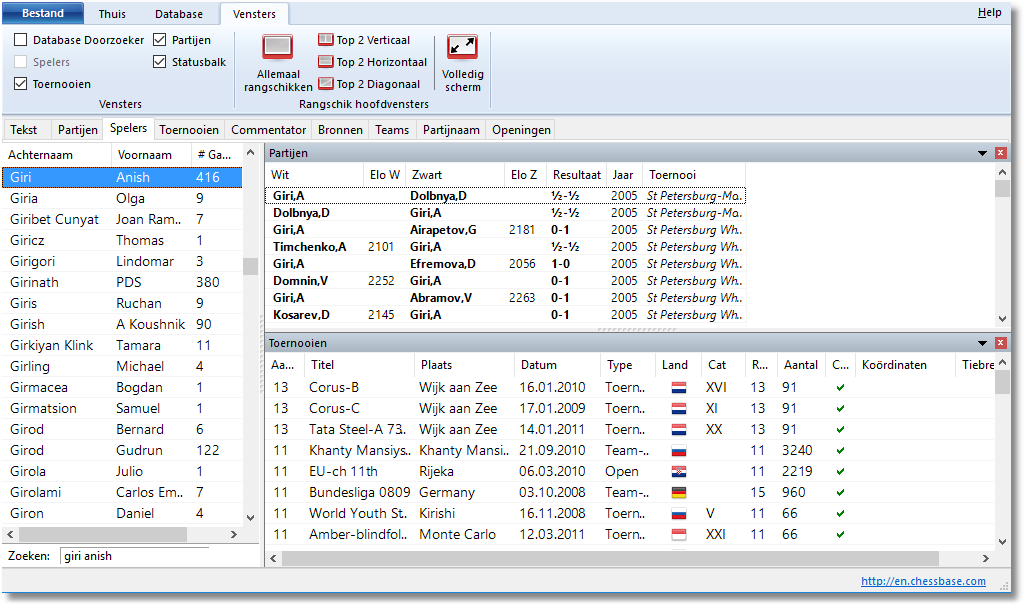
Task: Open the en.chessbase.com link
Action: (923, 581)
